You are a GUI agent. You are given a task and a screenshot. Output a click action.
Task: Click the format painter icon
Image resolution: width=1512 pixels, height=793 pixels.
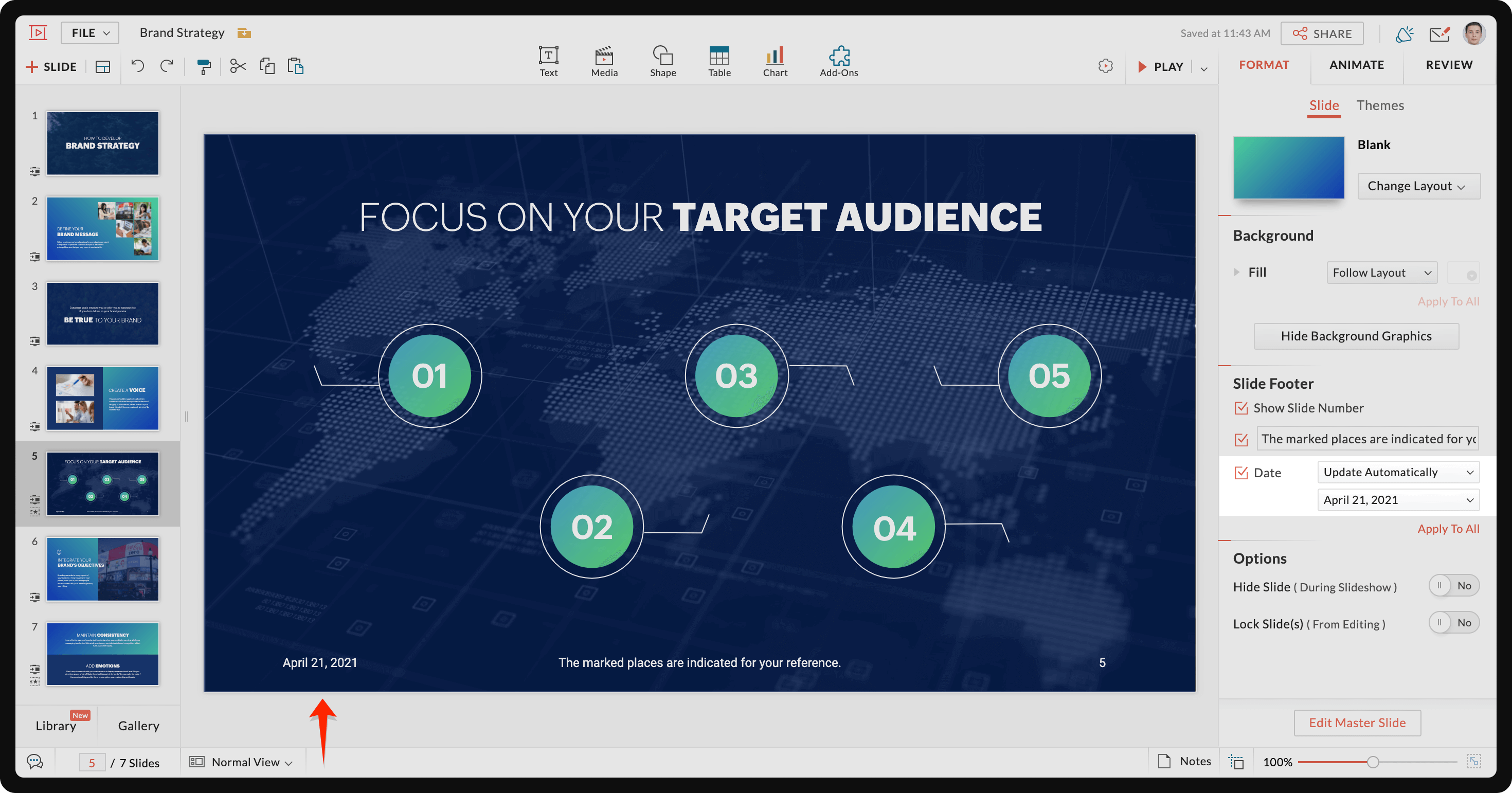(204, 66)
